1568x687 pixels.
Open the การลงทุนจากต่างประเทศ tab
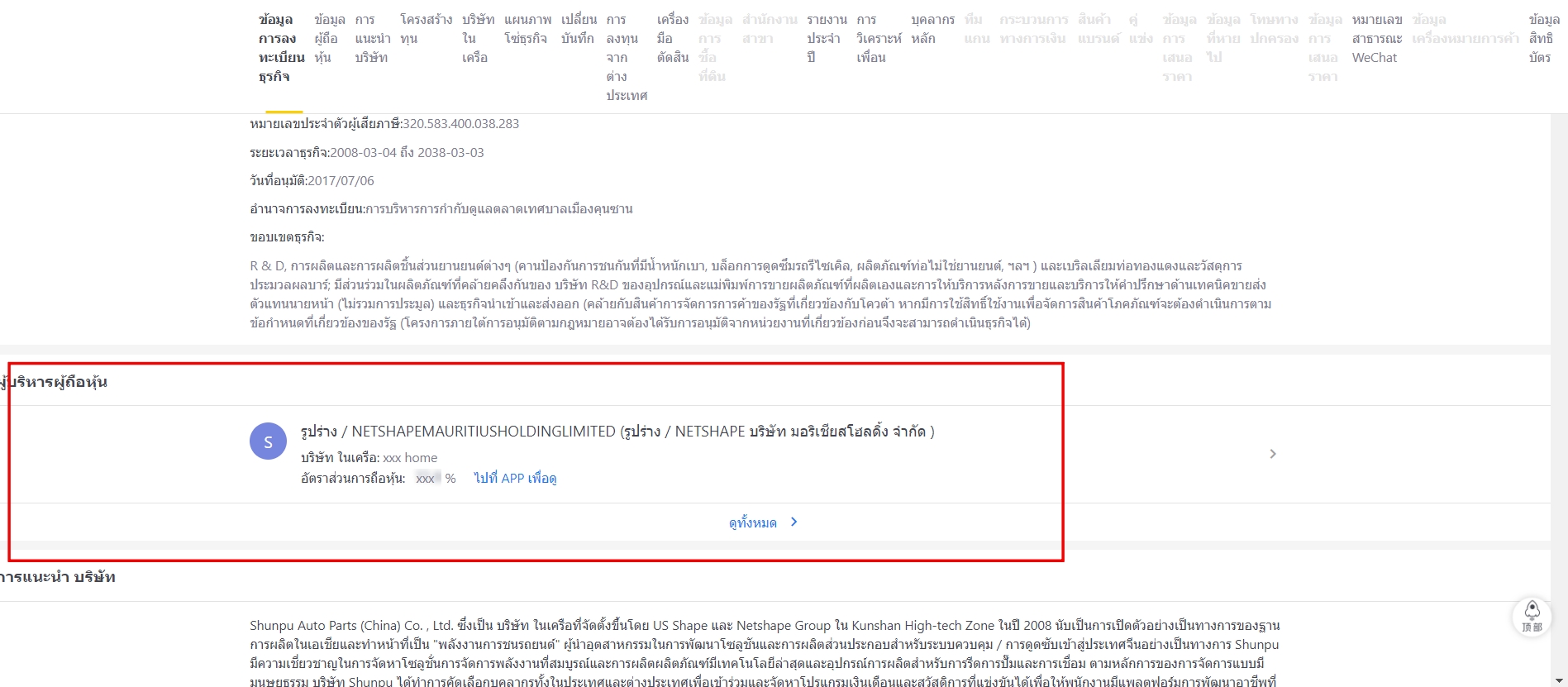[626, 57]
